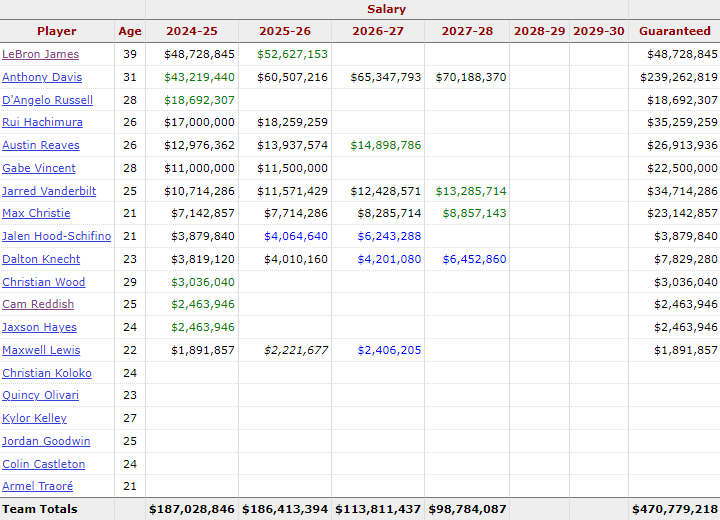Open D'Angelo Russell player link
The width and height of the screenshot is (720, 520).
point(47,100)
